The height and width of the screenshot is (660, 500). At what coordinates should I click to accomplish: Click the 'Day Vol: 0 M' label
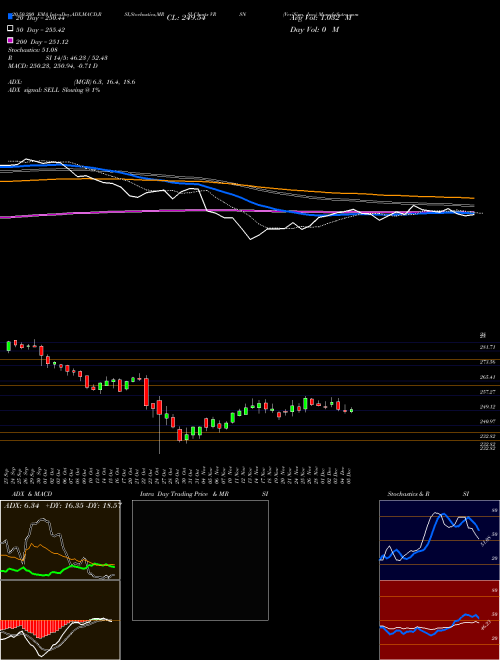(x=314, y=30)
